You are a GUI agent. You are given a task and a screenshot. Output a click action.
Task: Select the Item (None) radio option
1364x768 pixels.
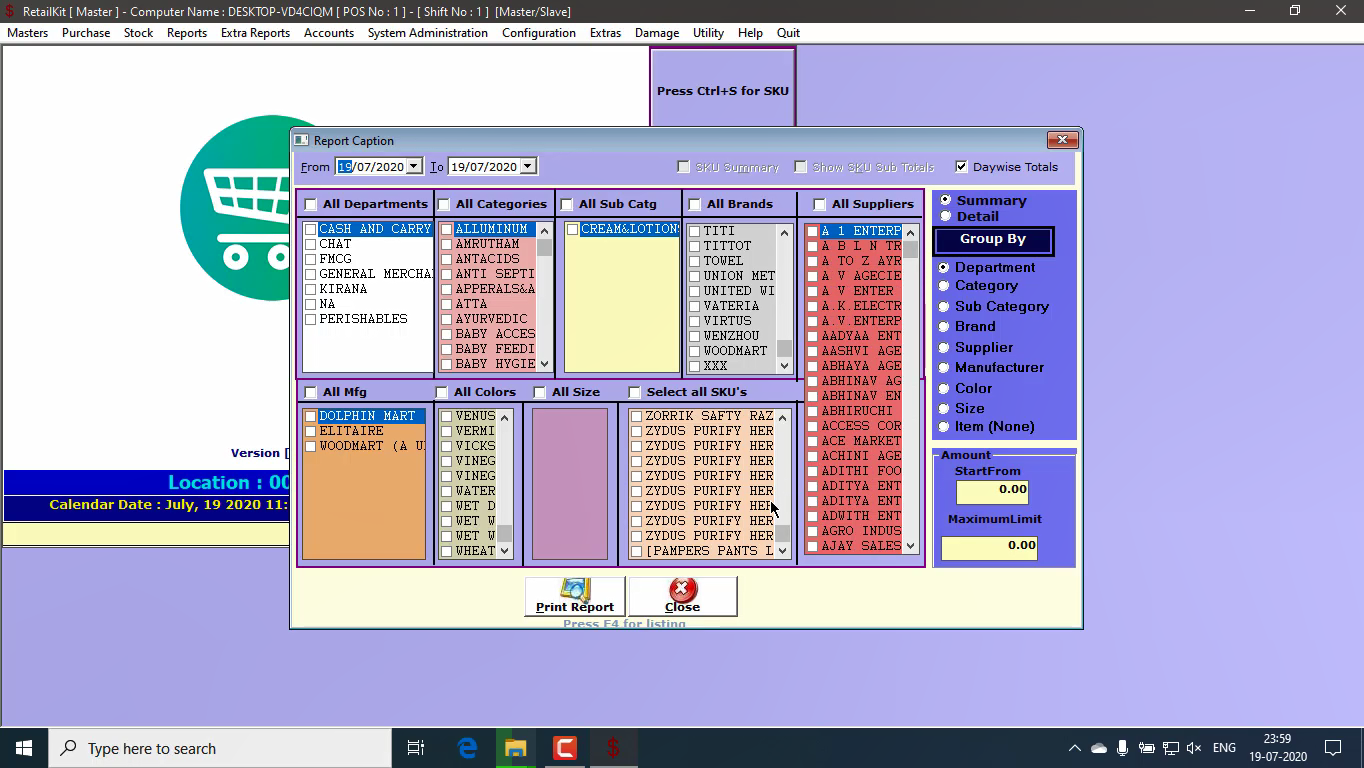click(944, 427)
